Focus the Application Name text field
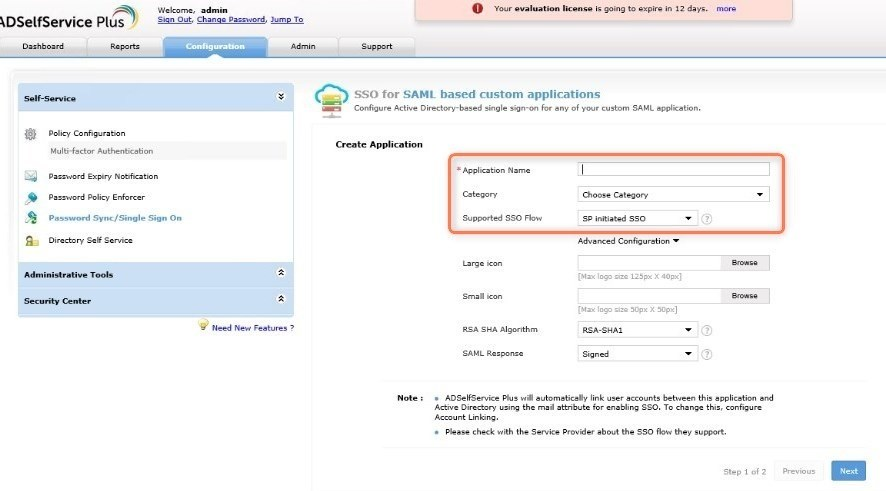886x491 pixels. click(673, 170)
